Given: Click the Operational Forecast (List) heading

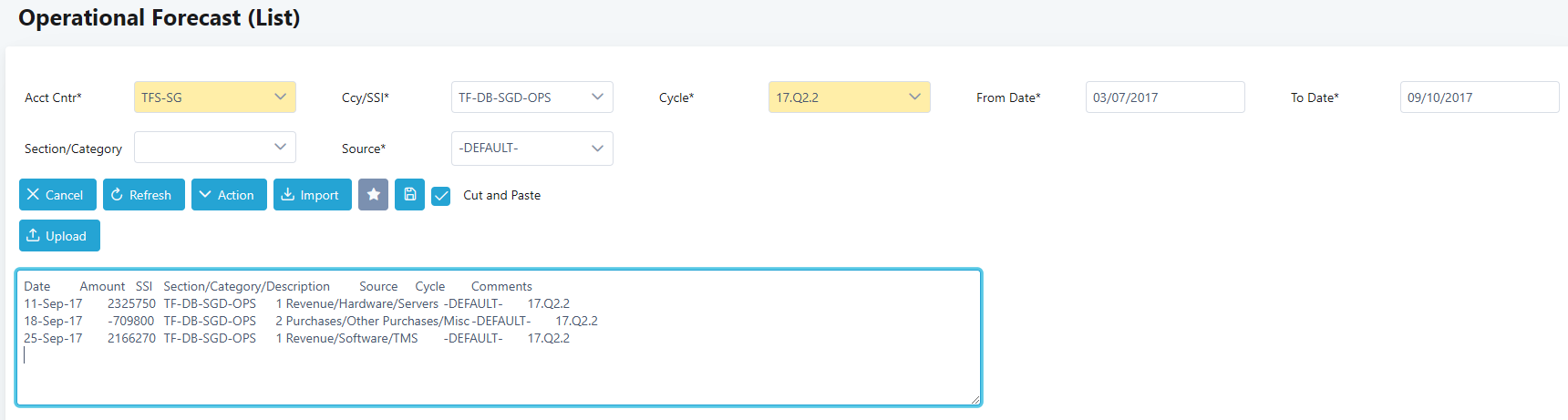Looking at the screenshot, I should point(160,17).
